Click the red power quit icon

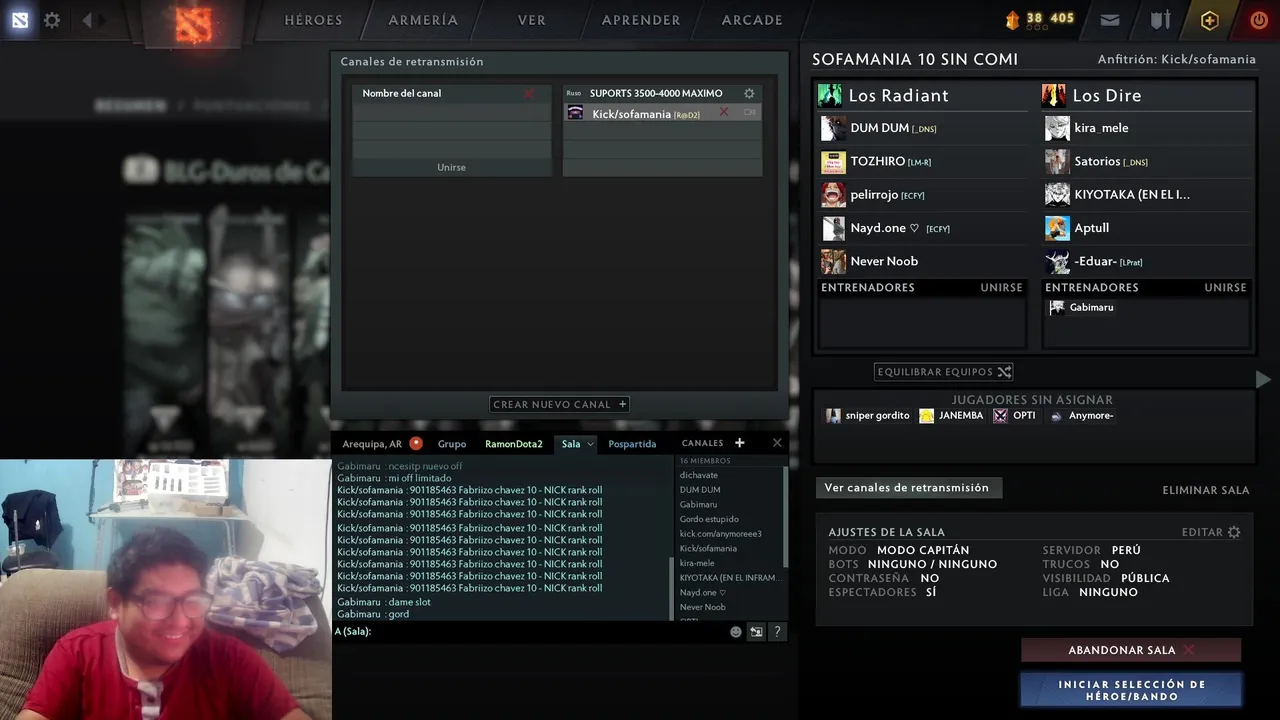(1259, 20)
